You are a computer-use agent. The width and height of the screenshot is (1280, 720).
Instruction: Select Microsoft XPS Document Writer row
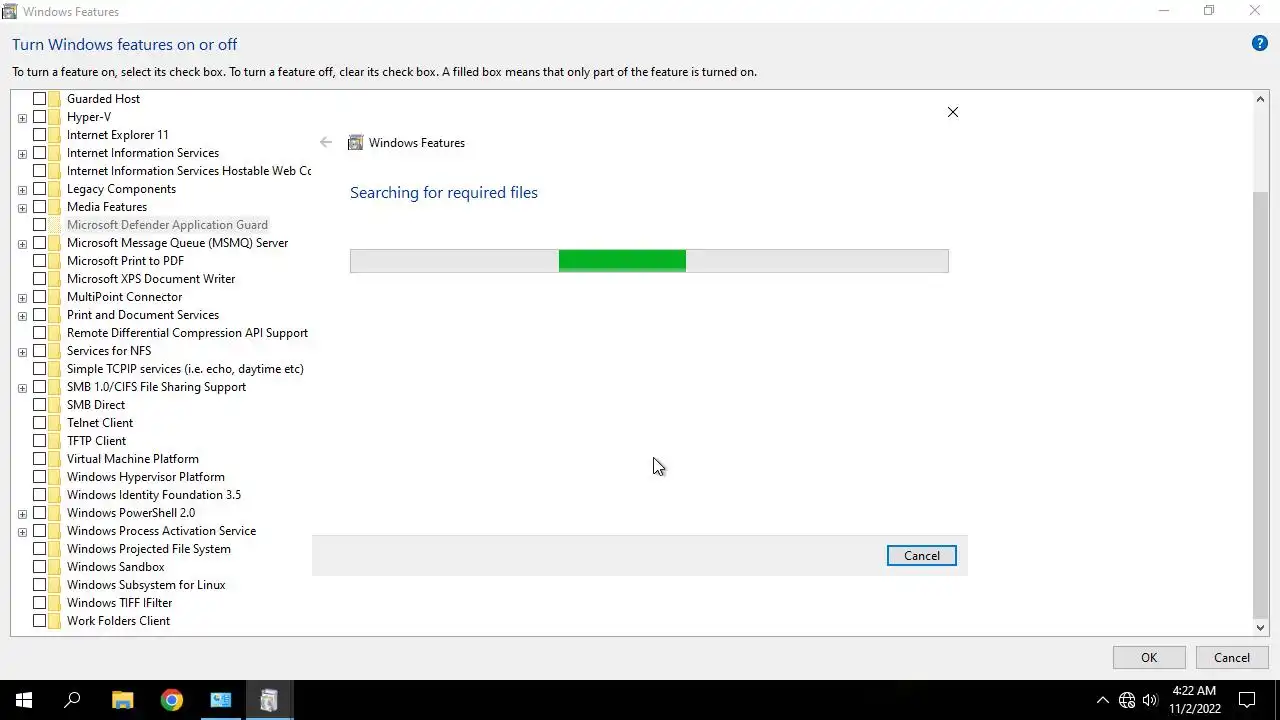151,279
